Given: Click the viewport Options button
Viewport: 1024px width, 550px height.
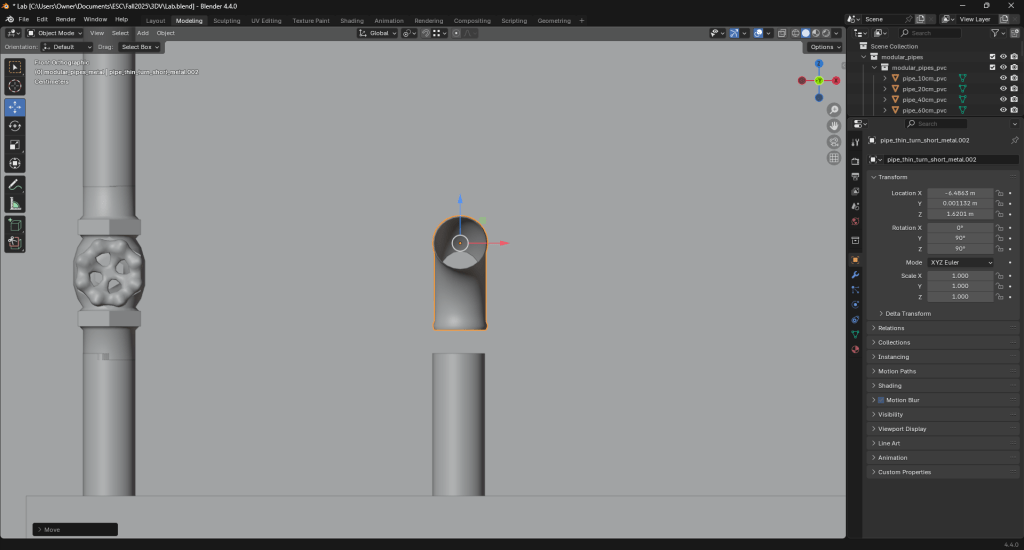Looking at the screenshot, I should pos(824,47).
